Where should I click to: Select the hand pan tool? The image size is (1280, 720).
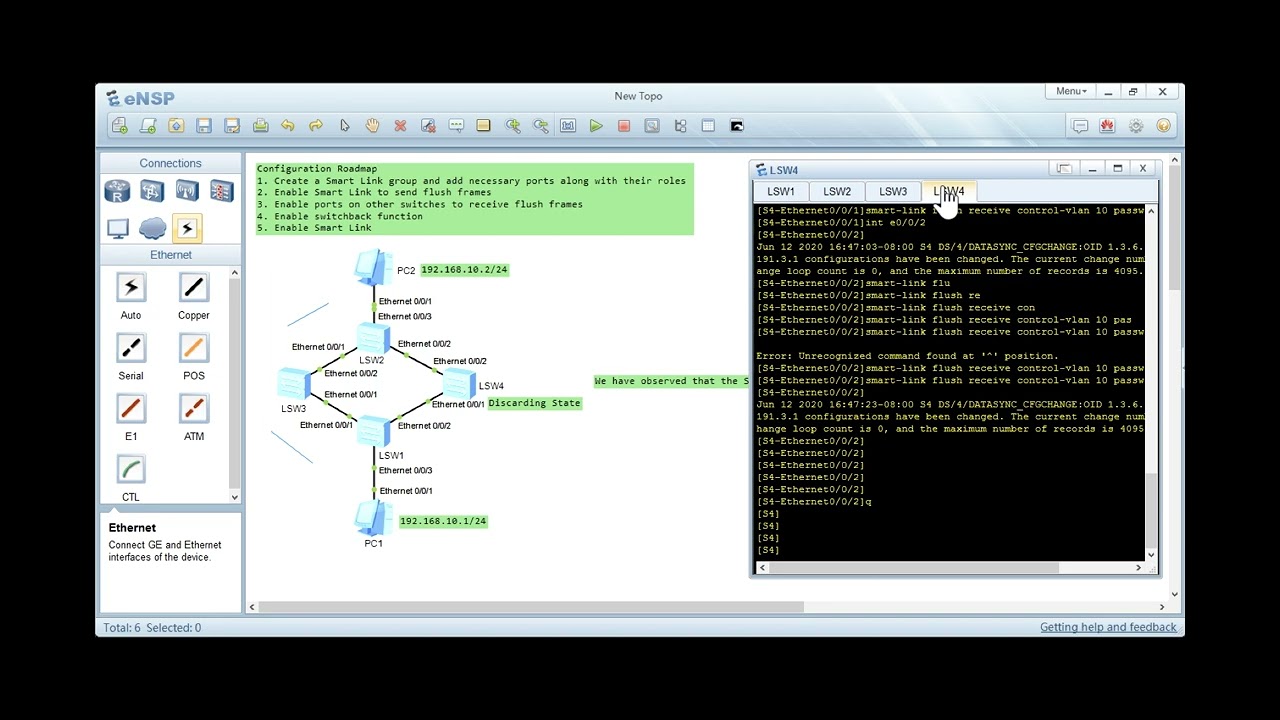[x=372, y=126]
